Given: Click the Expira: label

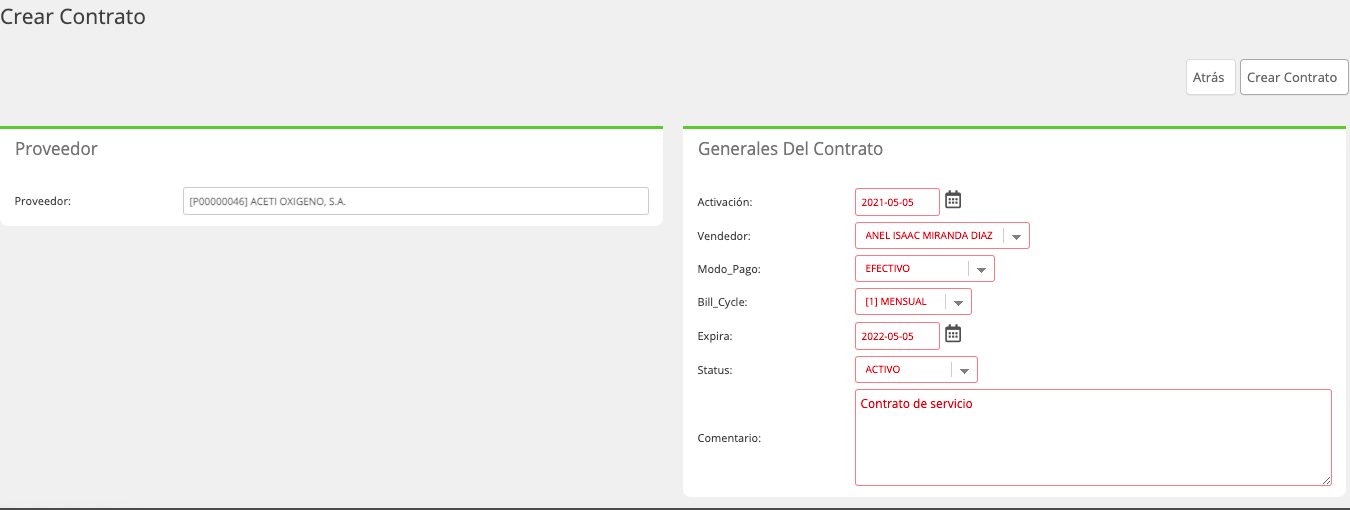Looking at the screenshot, I should click(715, 336).
